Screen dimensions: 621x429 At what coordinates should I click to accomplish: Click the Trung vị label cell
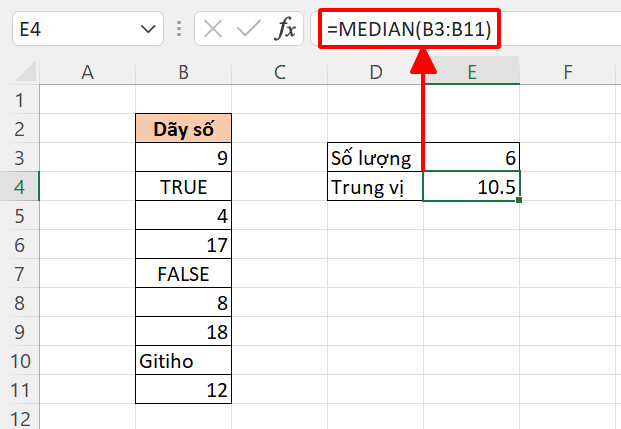tap(375, 187)
